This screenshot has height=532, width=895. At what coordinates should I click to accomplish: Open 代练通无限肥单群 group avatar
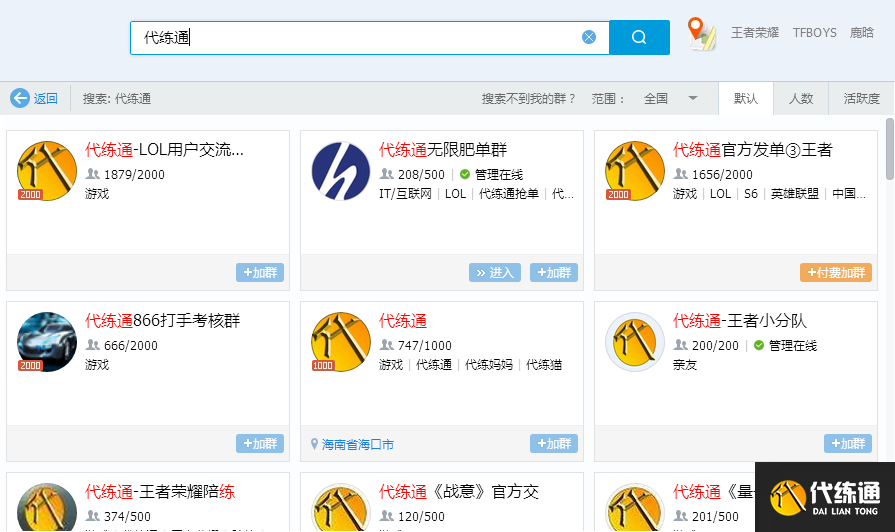(x=341, y=171)
